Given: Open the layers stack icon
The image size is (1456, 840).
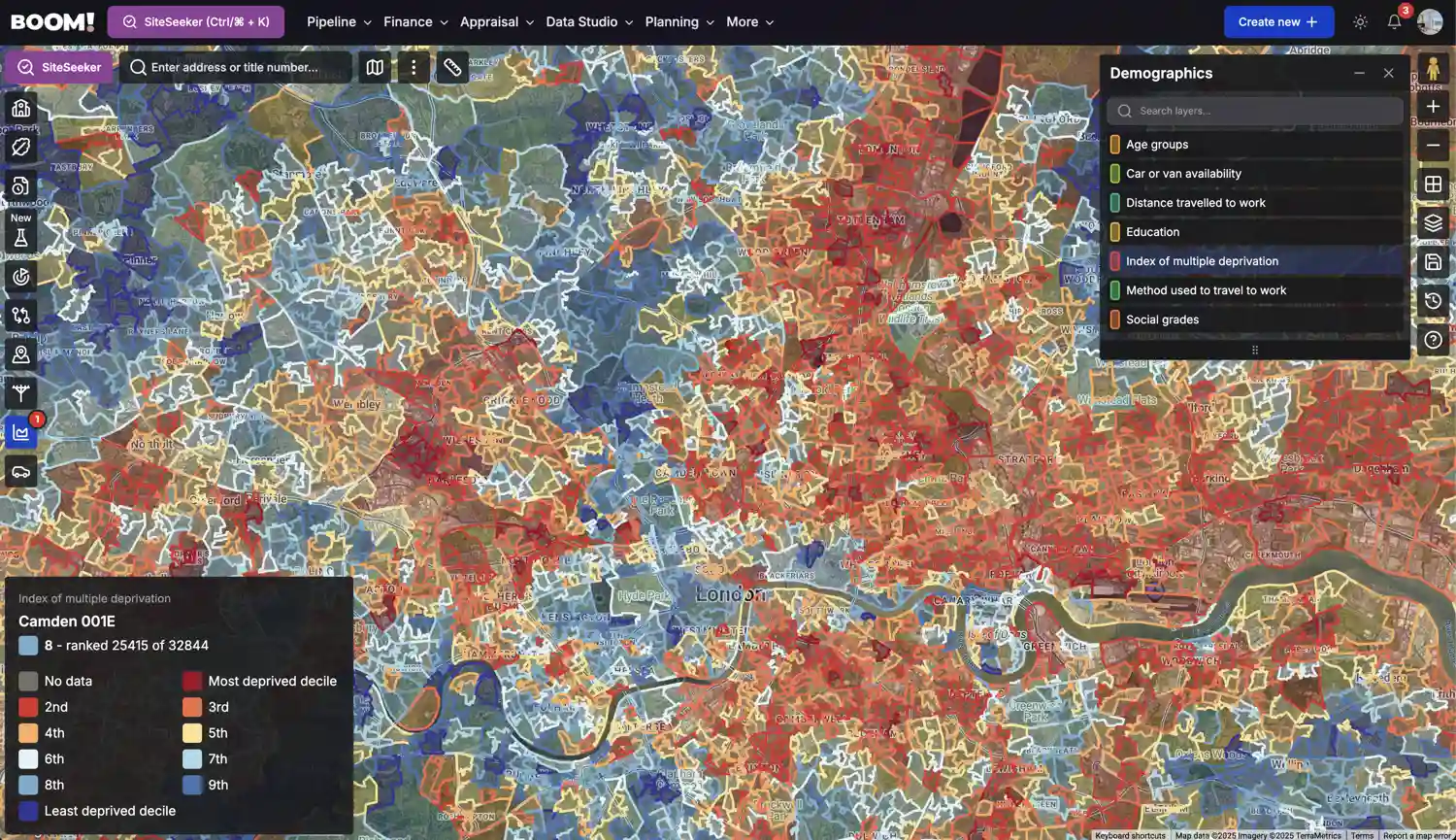Looking at the screenshot, I should (x=1433, y=222).
